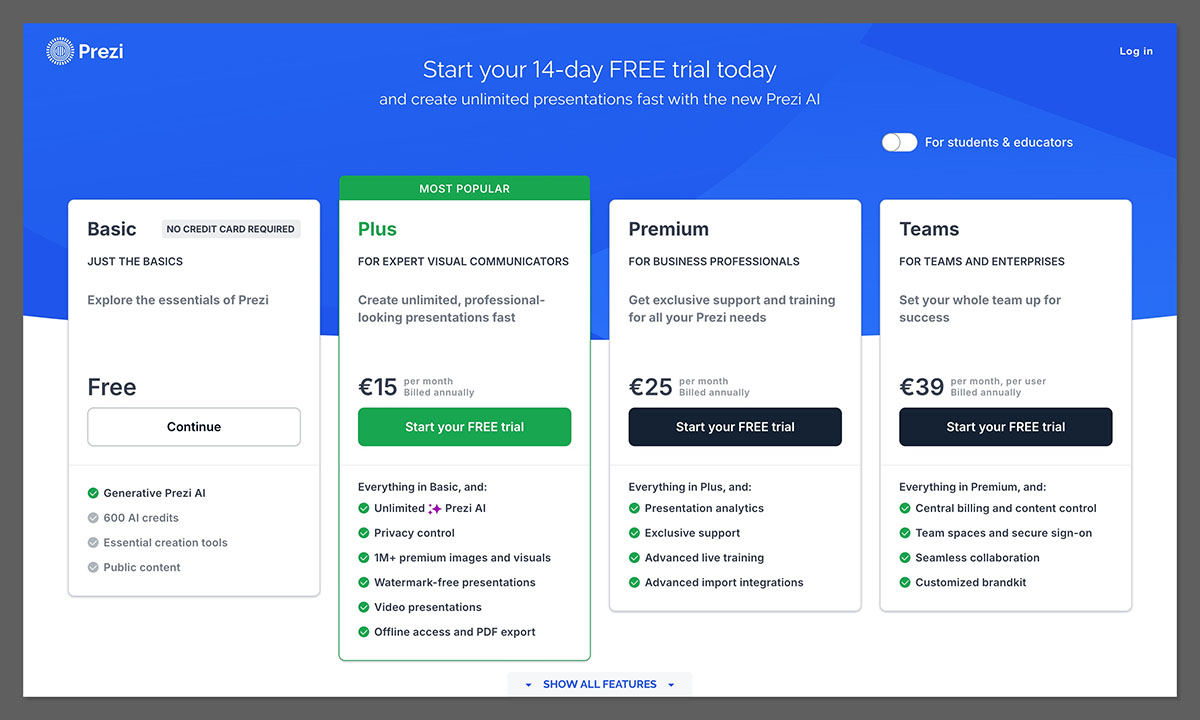Screen dimensions: 1200x720
Task: Click checkmark beside Advanced live training
Action: click(634, 557)
